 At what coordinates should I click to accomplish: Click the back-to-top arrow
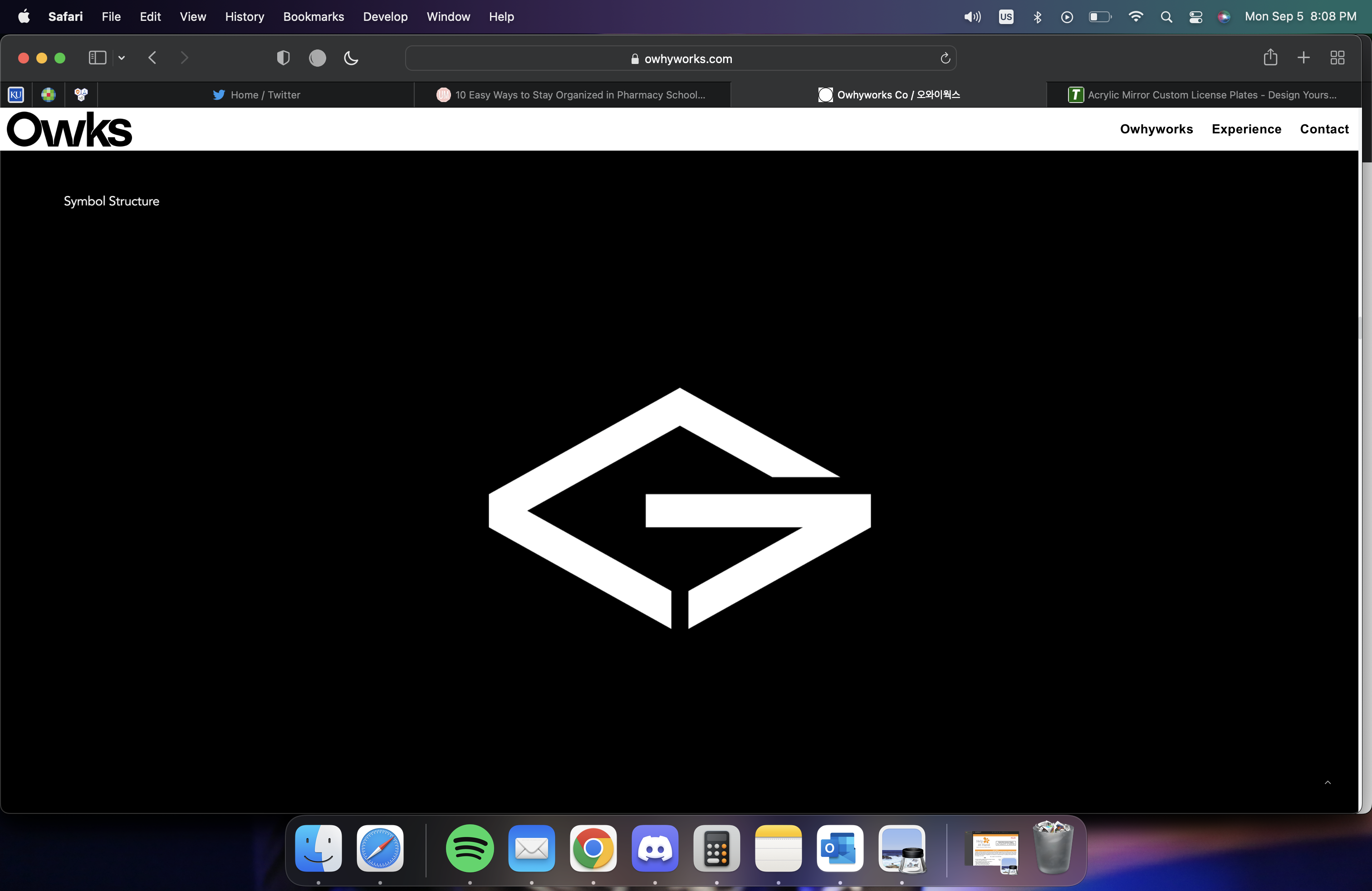pyautogui.click(x=1328, y=782)
